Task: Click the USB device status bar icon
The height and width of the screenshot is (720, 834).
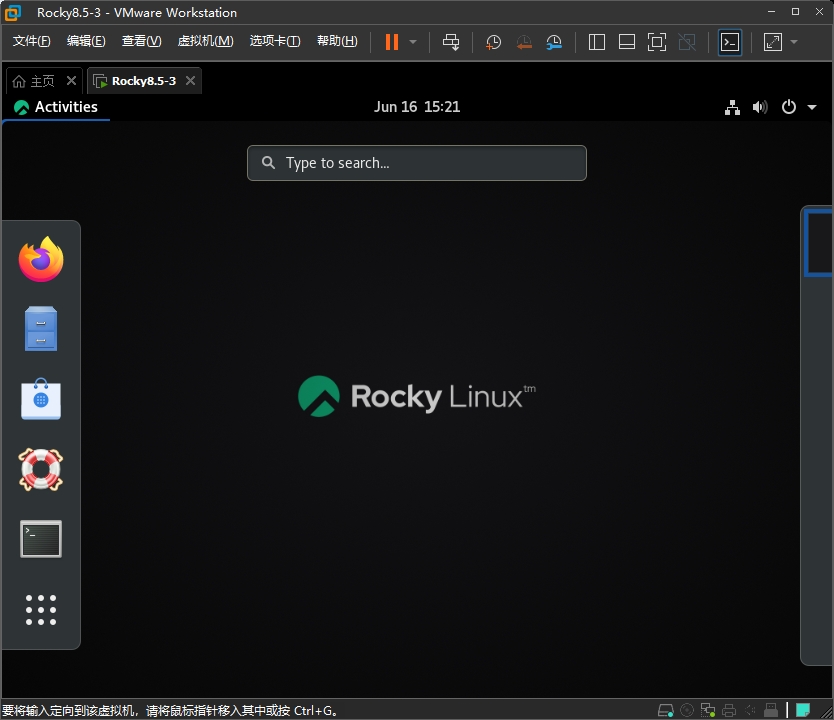Action: click(771, 710)
